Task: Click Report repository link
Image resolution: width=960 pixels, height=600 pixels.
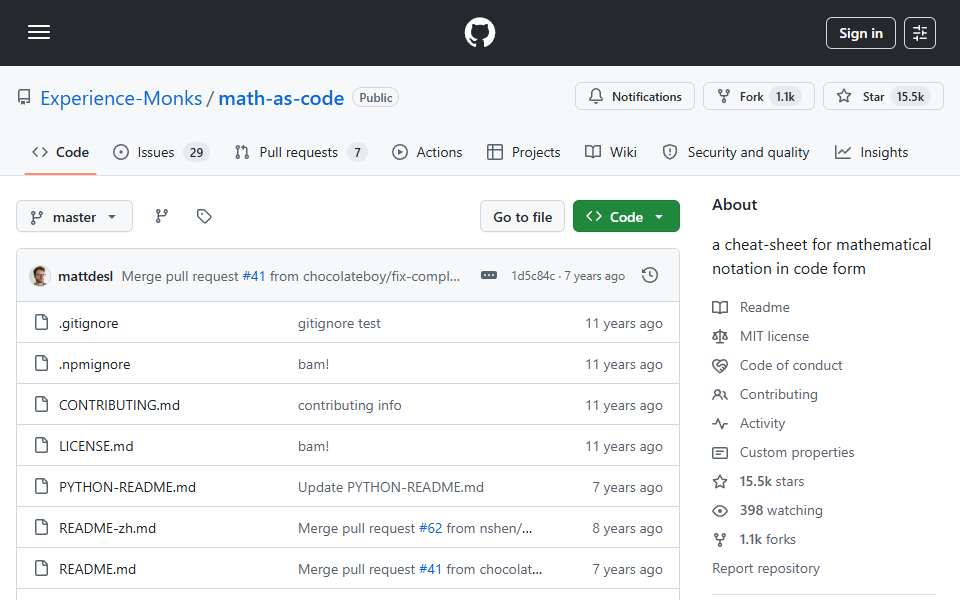Action: 765,569
